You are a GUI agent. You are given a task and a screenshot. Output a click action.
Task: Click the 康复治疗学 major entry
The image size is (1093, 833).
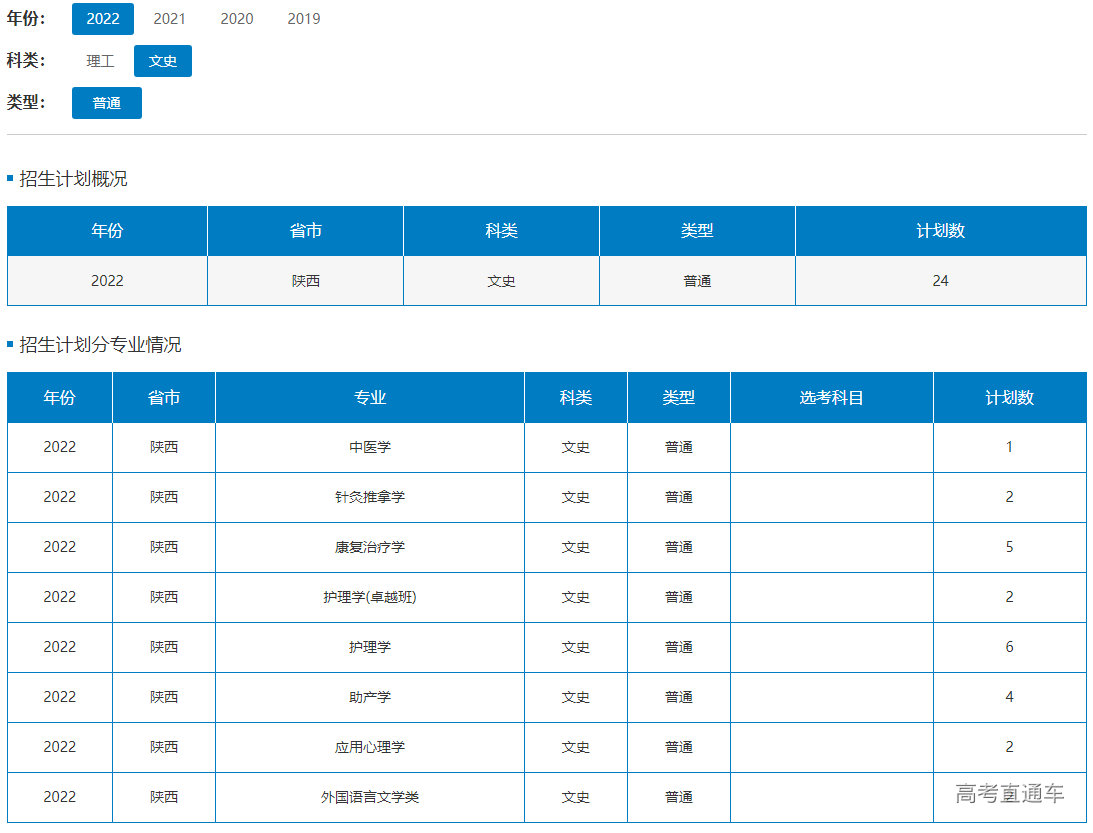tap(370, 548)
